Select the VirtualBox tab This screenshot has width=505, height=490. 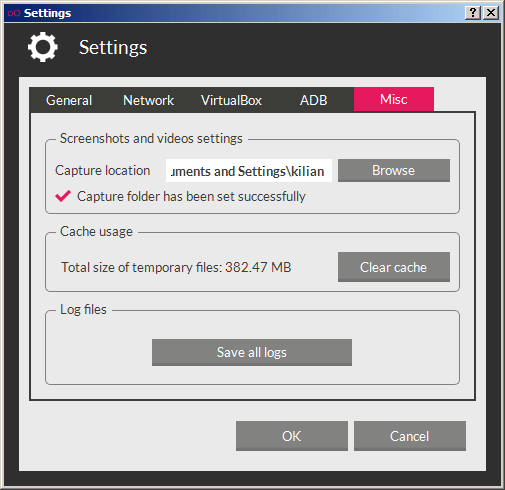click(x=231, y=100)
